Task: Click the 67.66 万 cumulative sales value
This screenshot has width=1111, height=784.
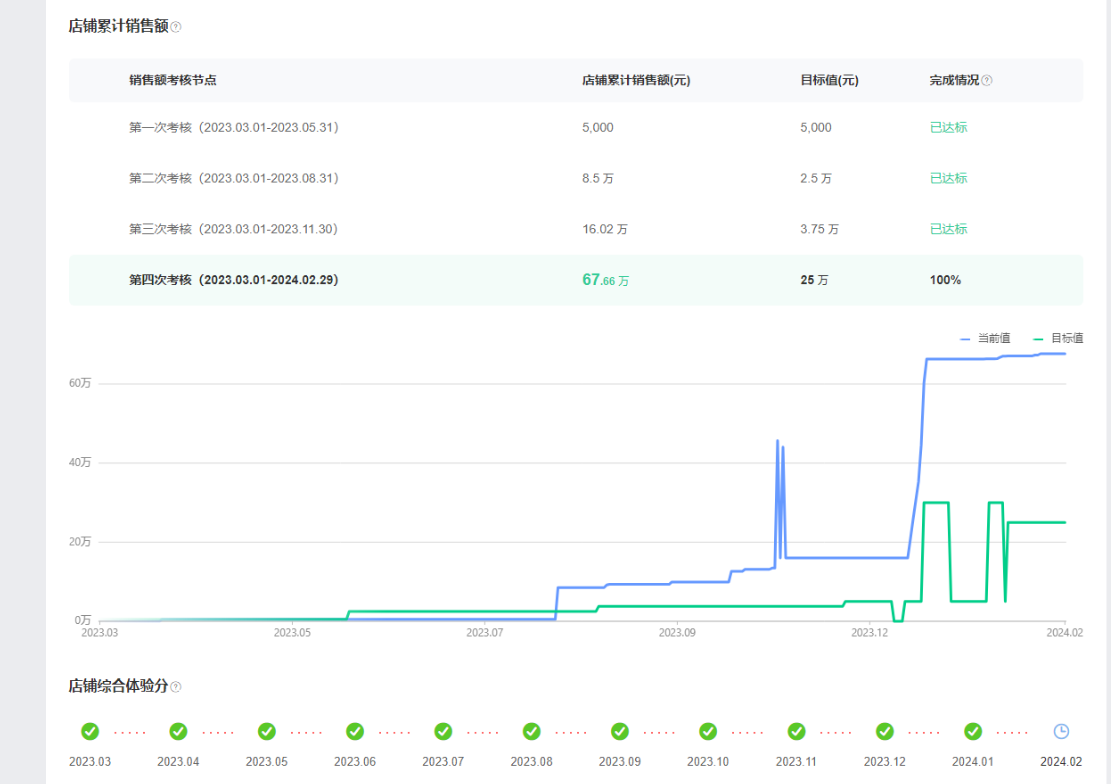Action: click(x=605, y=280)
